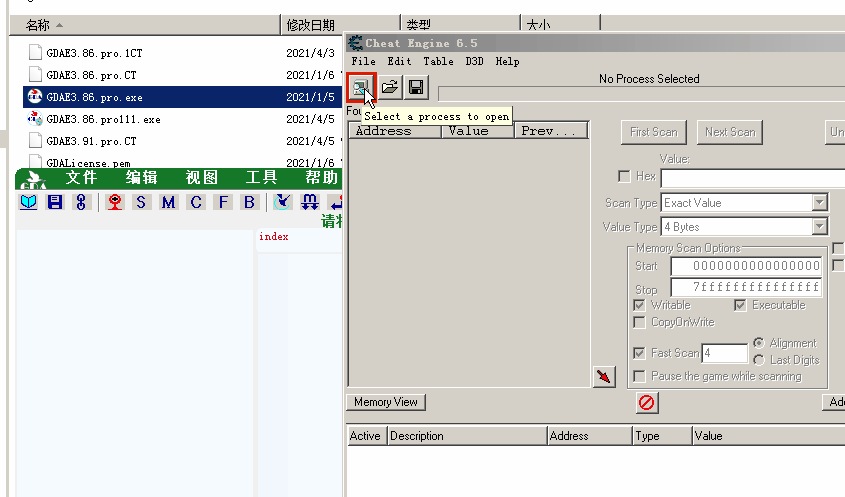
Task: Open Cheat Engine Edit menu
Action: point(399,61)
